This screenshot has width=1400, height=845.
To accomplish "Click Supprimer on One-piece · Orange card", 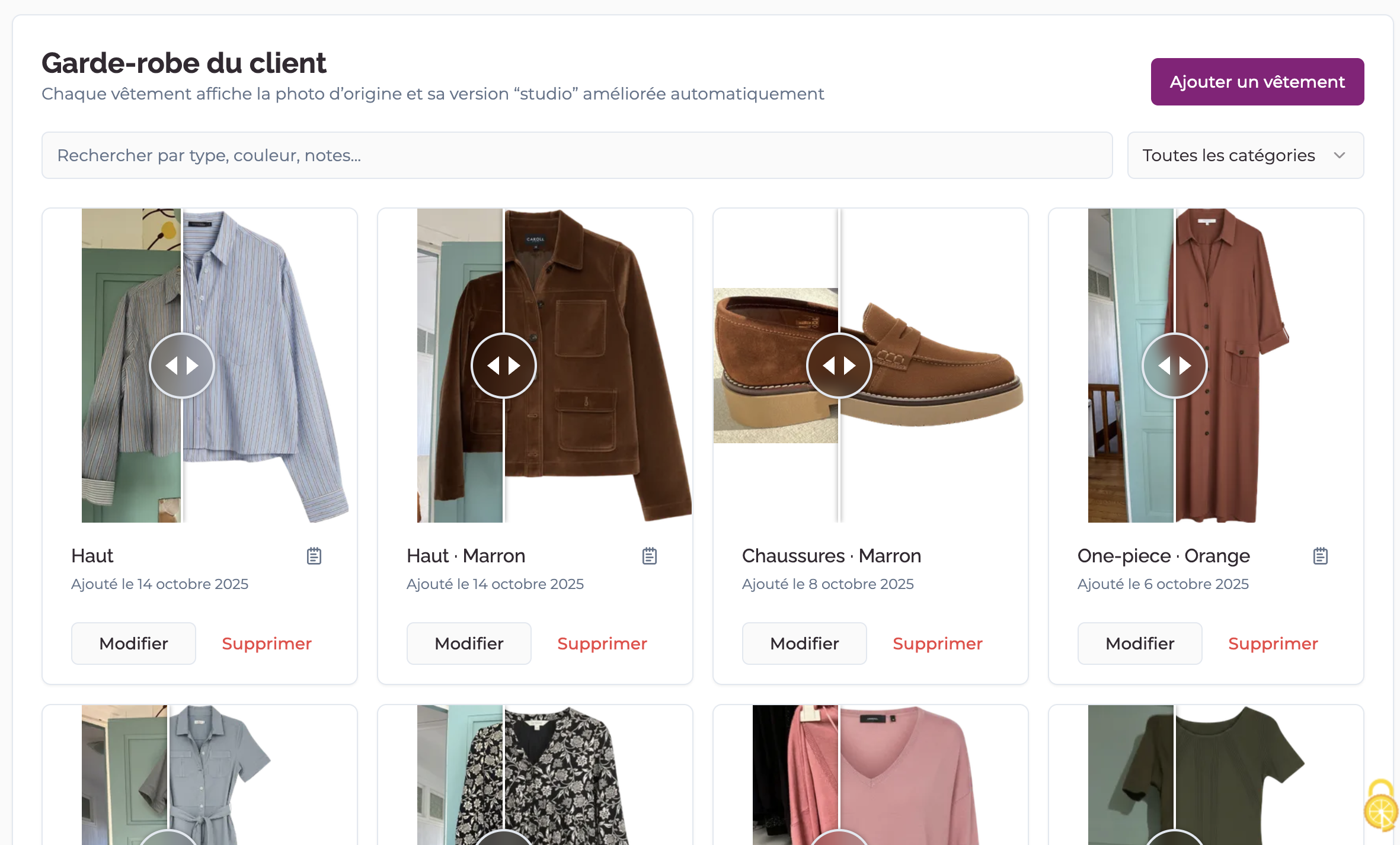I will click(x=1273, y=644).
